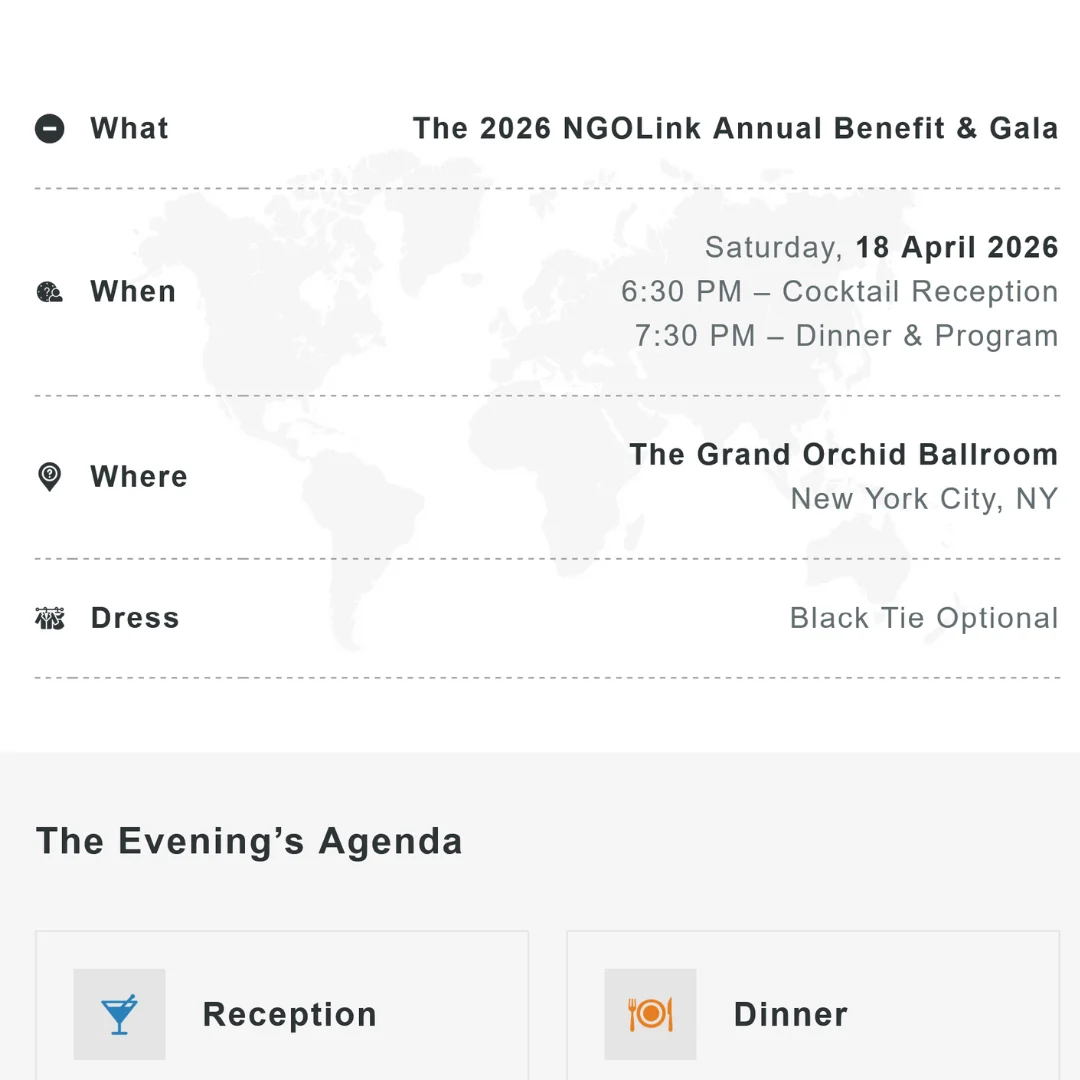Image resolution: width=1080 pixels, height=1080 pixels.
Task: Click The Evening's Agenda heading
Action: coord(249,841)
